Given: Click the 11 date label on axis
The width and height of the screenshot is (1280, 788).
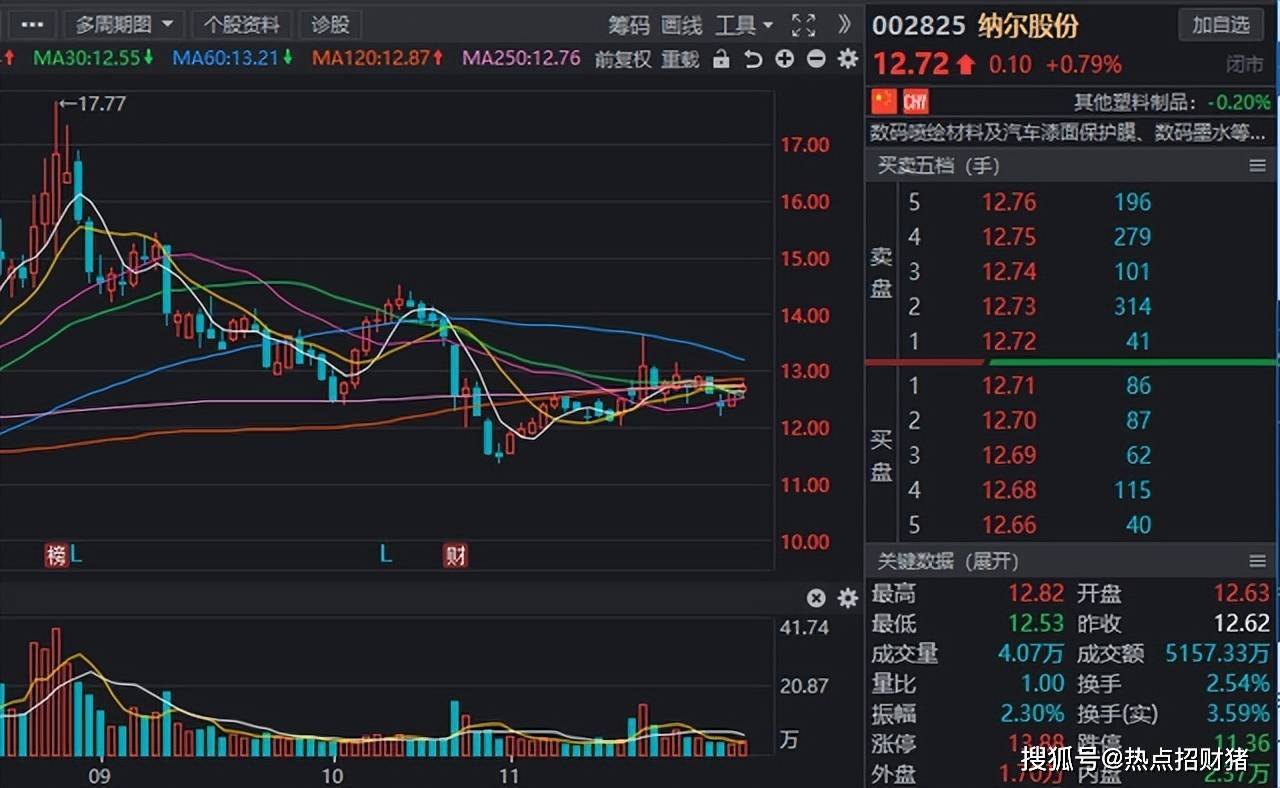Looking at the screenshot, I should pyautogui.click(x=510, y=775).
